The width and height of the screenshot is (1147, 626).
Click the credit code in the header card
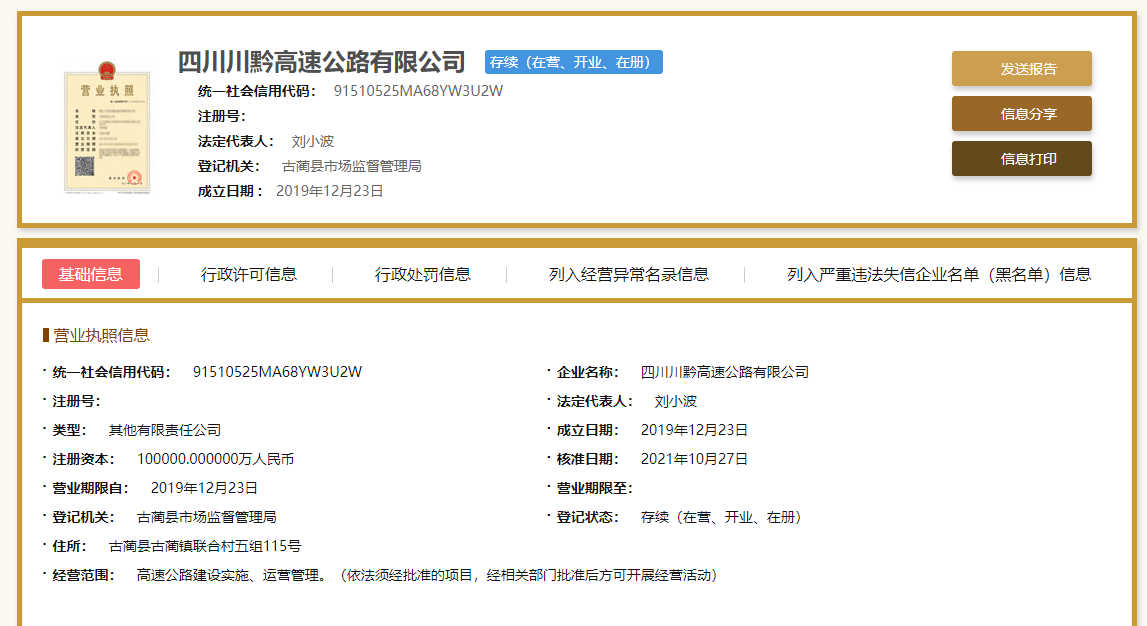(x=418, y=91)
